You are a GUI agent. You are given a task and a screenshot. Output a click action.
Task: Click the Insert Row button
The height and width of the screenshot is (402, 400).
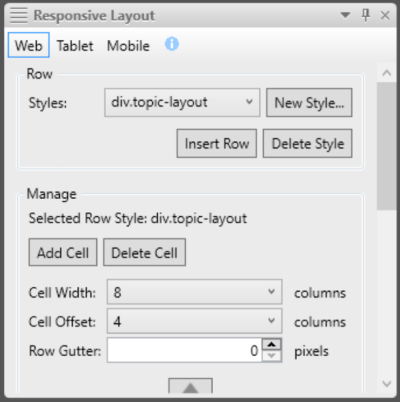[x=217, y=143]
